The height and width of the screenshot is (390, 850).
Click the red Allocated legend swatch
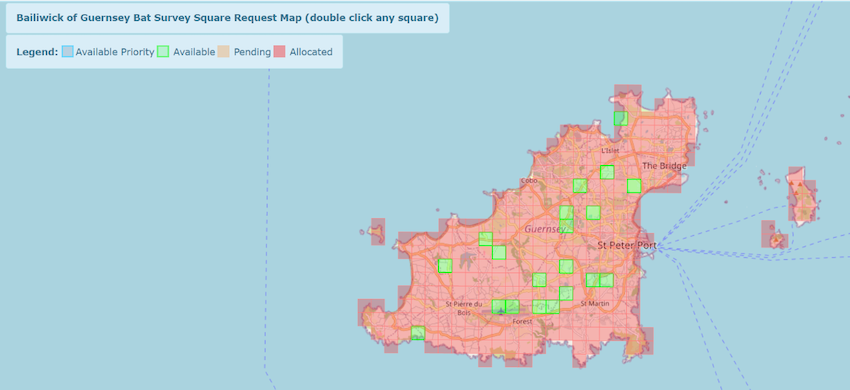coord(279,52)
